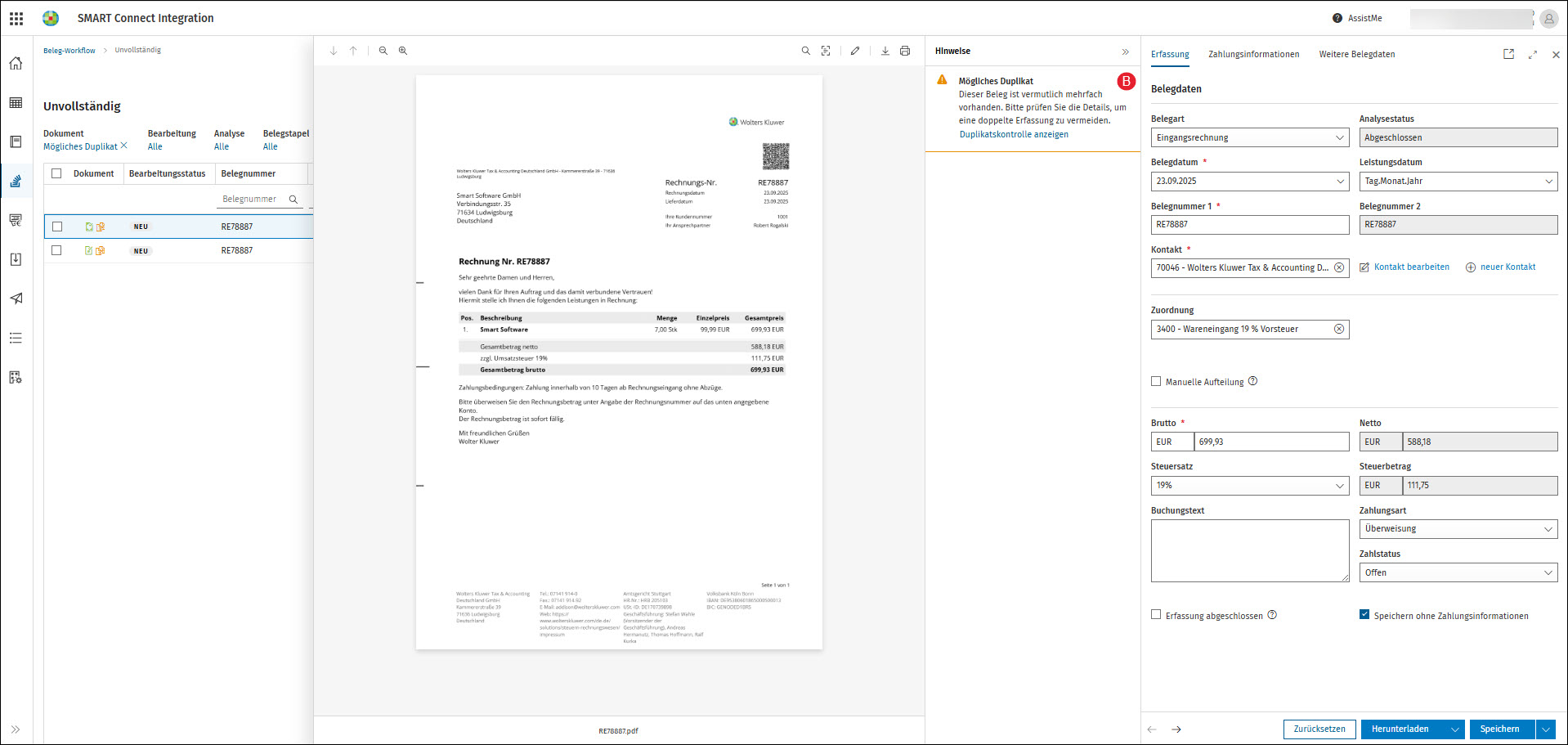Collapse the Hinweise panel
This screenshot has width=1568, height=745.
point(1126,52)
